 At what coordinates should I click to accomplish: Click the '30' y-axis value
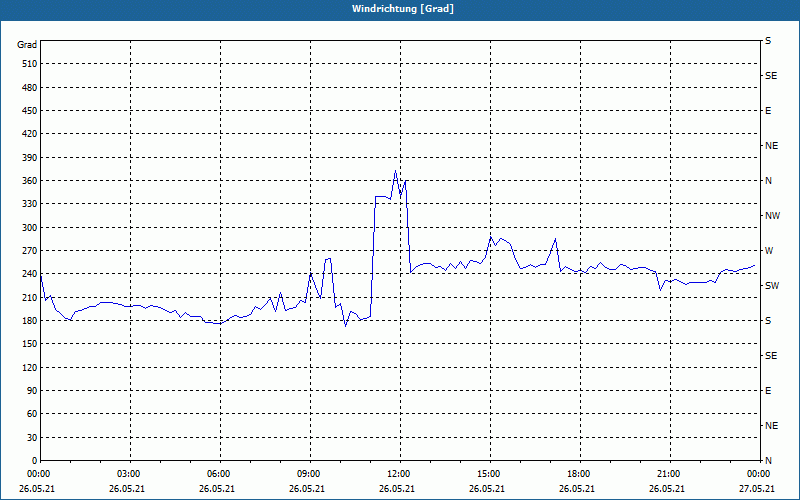32,438
